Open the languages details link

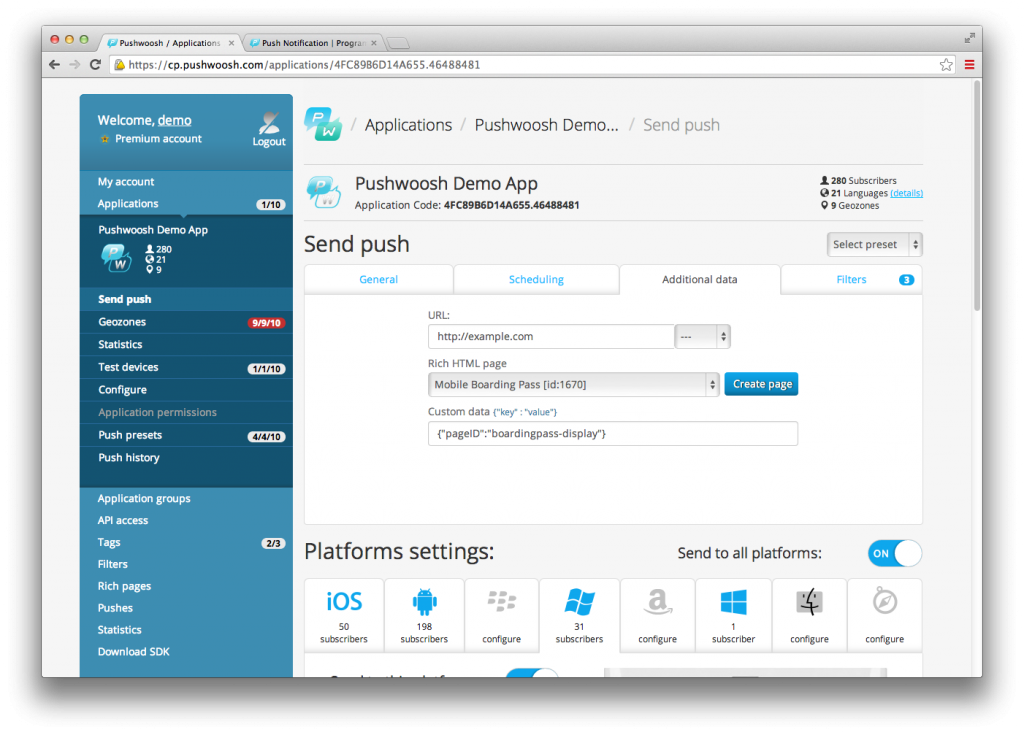pos(906,193)
